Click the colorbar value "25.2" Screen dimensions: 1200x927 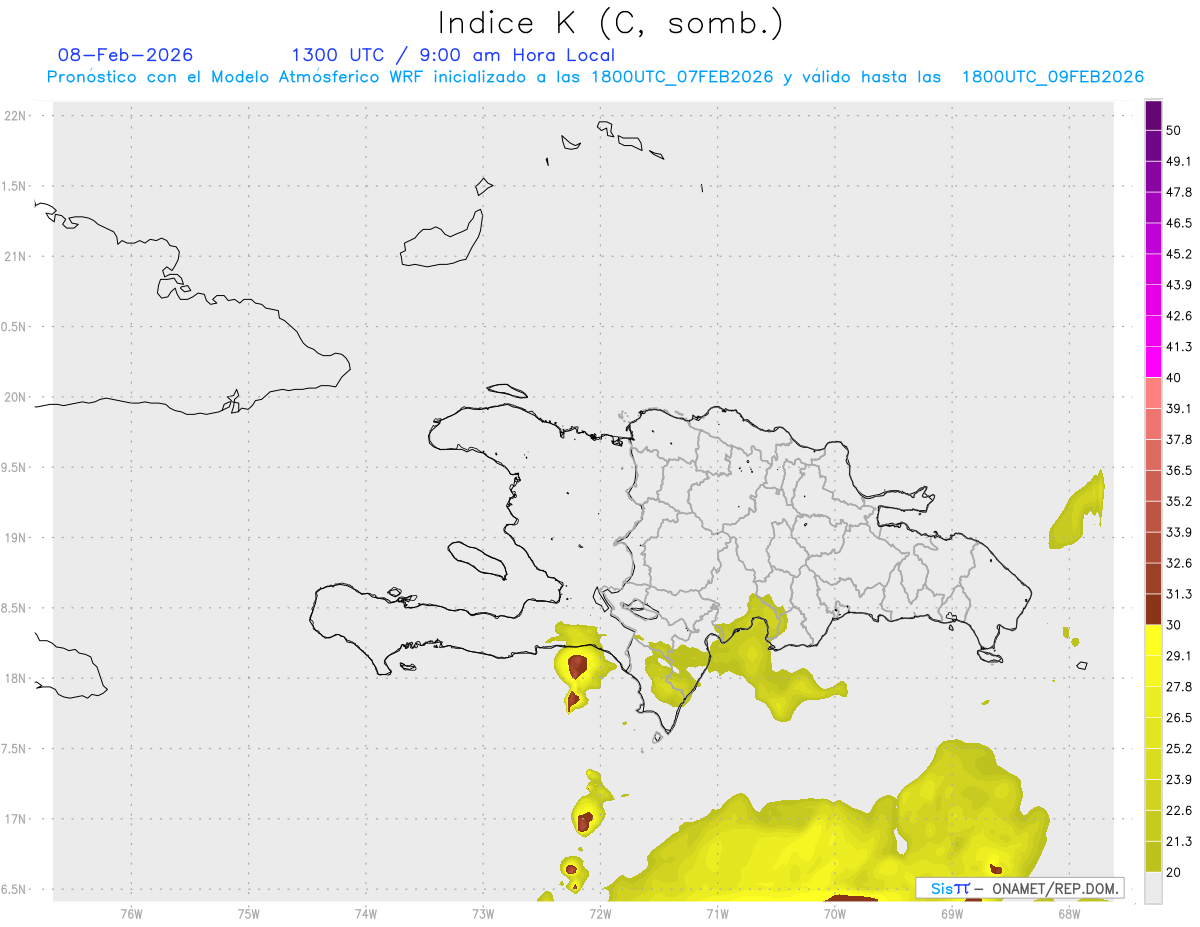pyautogui.click(x=1179, y=748)
